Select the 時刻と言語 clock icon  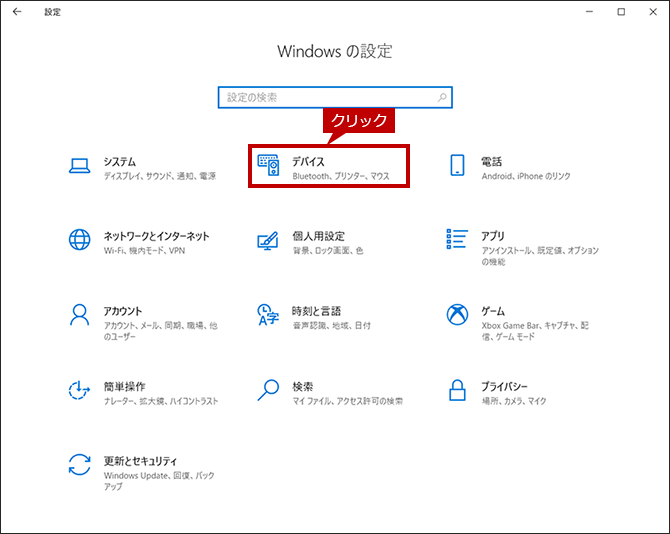point(268,315)
